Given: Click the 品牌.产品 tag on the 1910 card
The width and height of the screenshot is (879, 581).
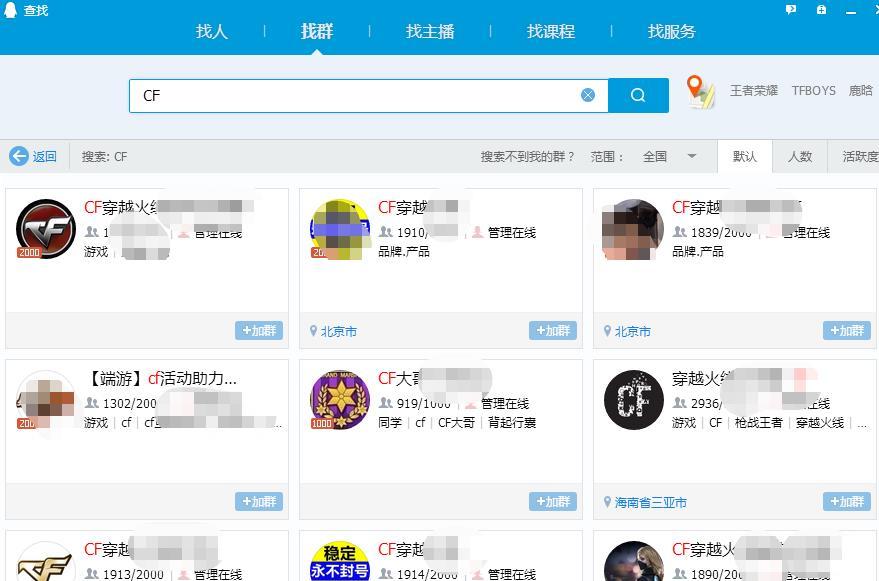Looking at the screenshot, I should (x=404, y=251).
